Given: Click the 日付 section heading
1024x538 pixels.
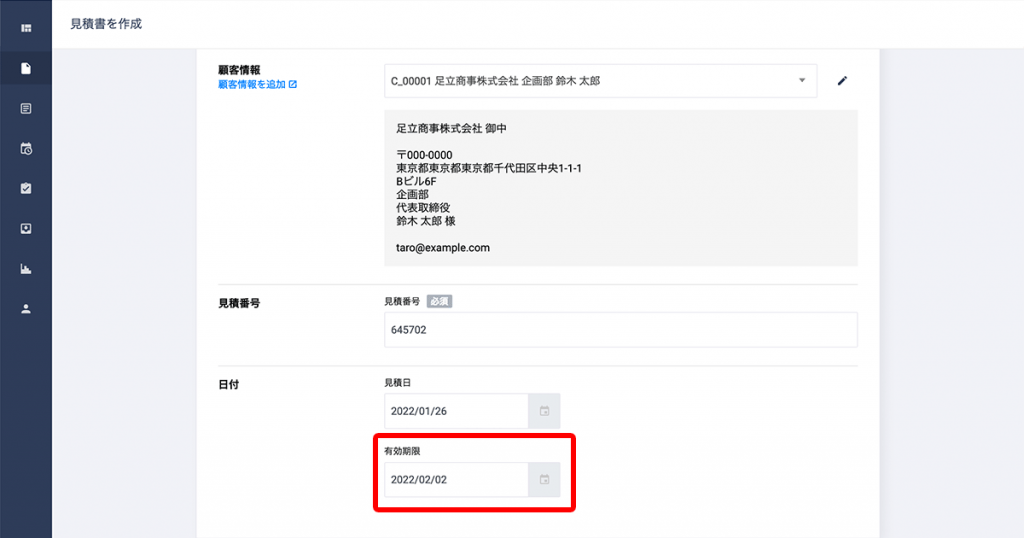Looking at the screenshot, I should 229,385.
